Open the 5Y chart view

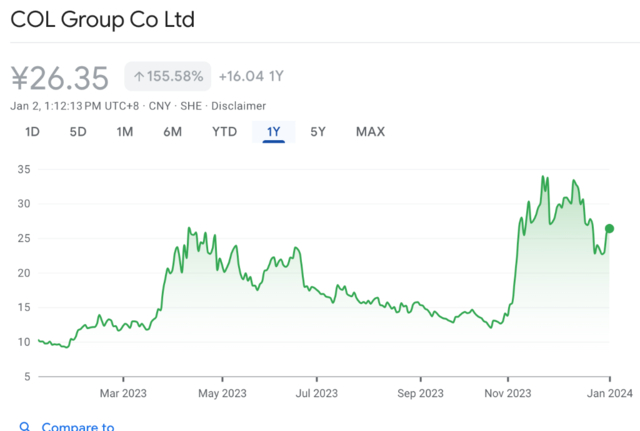[x=318, y=132]
